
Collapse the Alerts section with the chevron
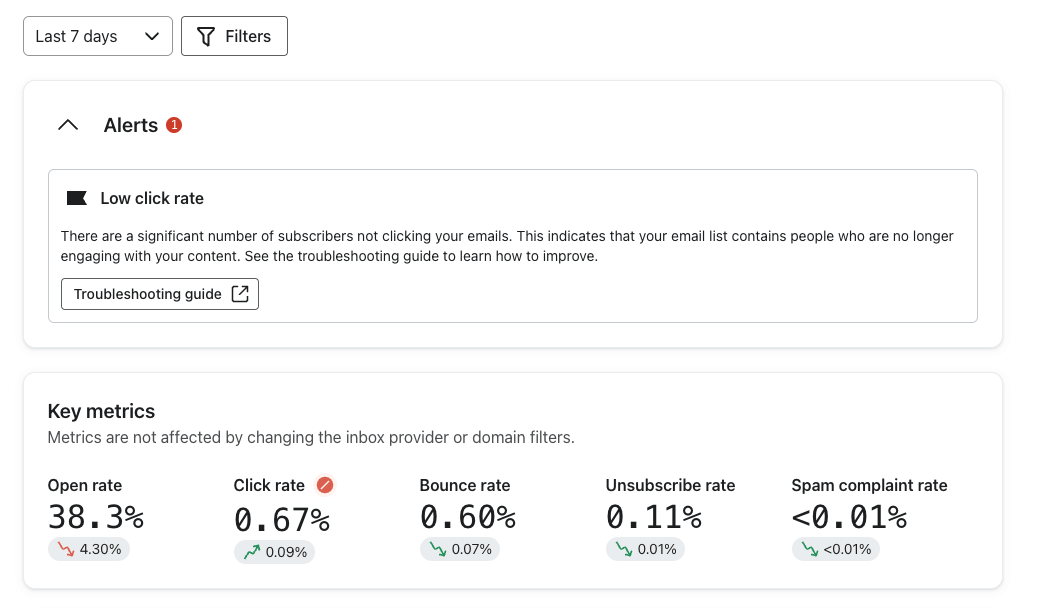coord(68,125)
